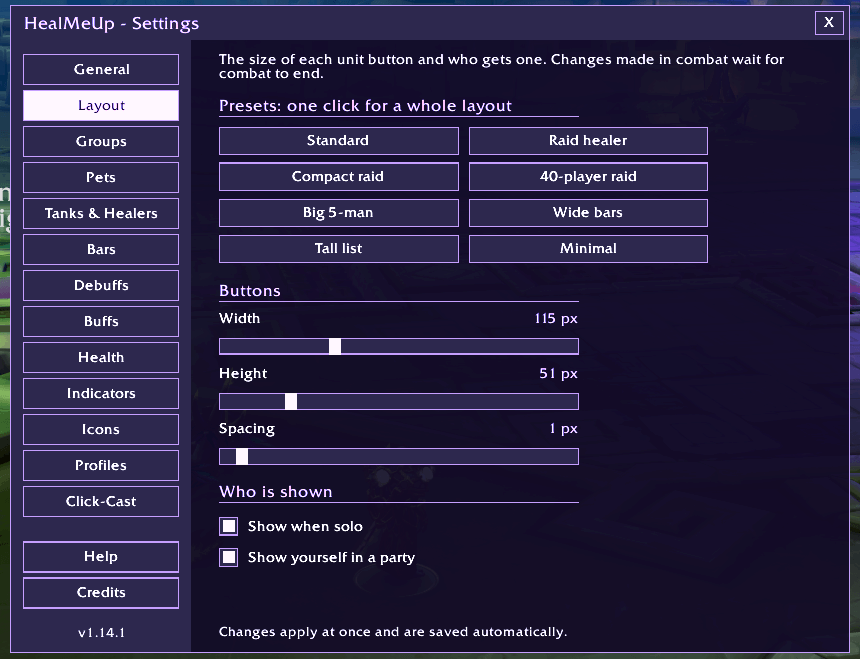
Task: Switch to the Icons tab
Action: 101,429
